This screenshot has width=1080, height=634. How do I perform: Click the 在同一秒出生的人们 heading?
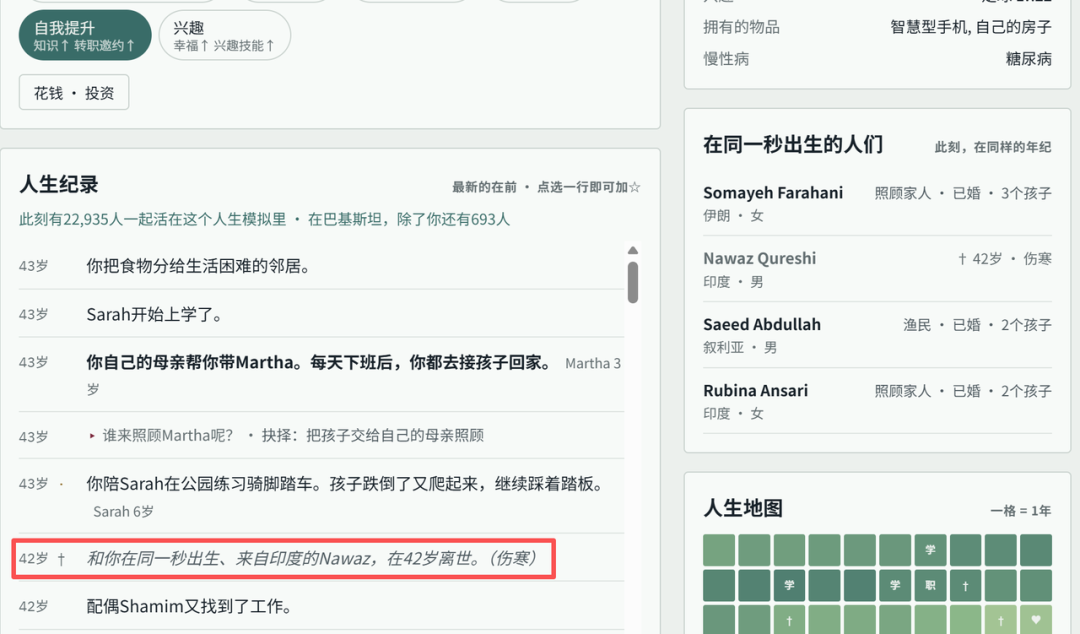coord(793,145)
